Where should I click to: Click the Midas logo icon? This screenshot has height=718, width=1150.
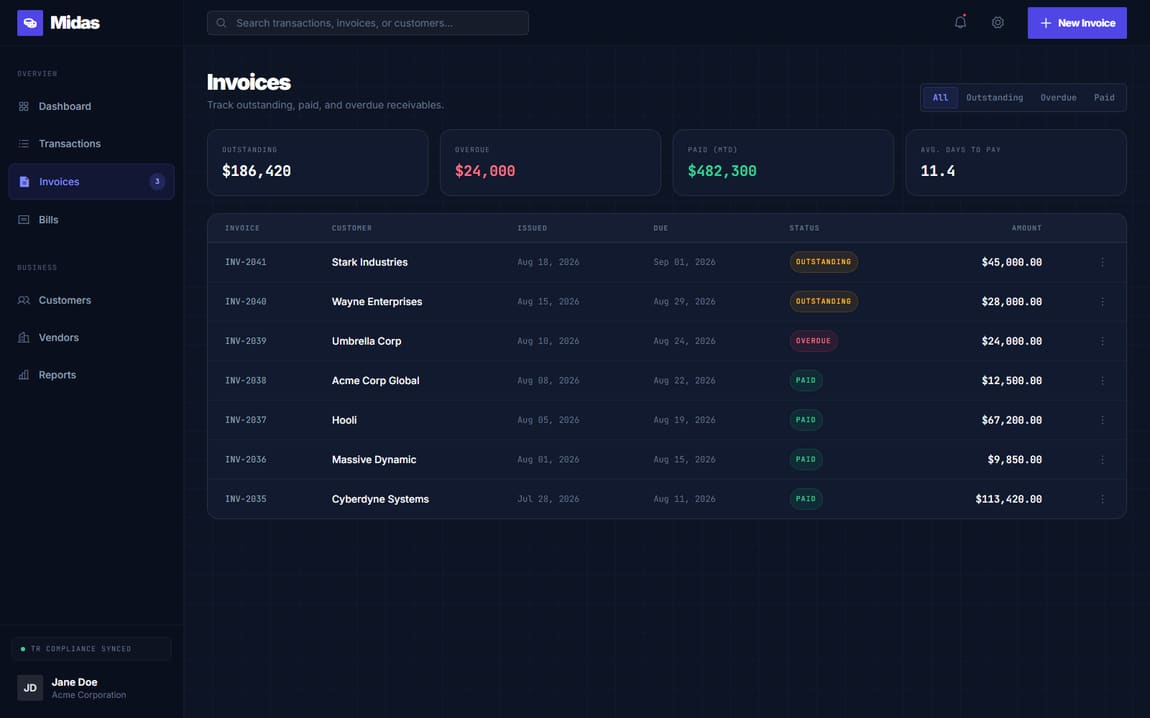click(x=30, y=23)
